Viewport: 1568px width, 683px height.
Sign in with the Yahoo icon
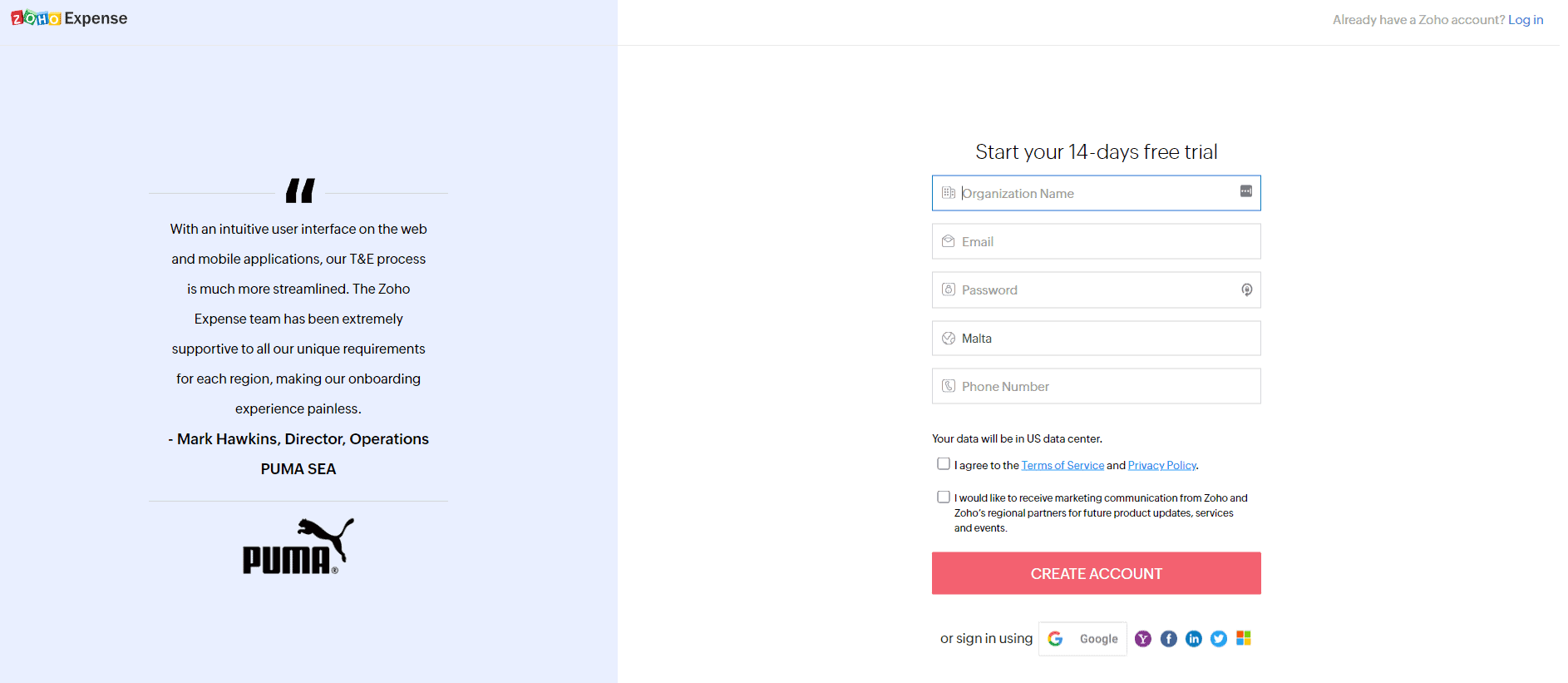(1143, 638)
